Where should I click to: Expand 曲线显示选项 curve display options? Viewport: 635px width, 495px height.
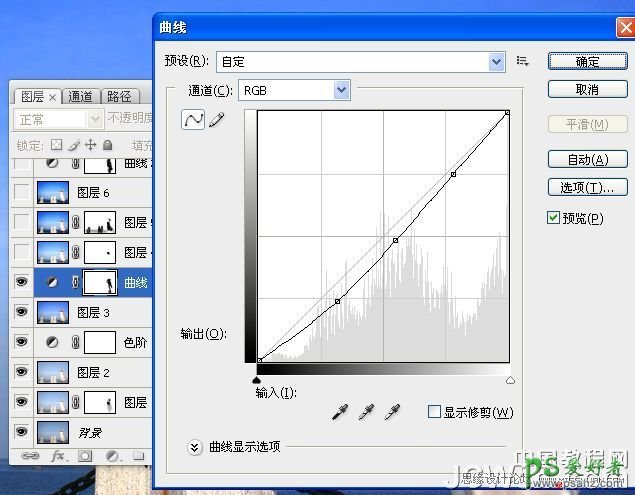coord(195,447)
